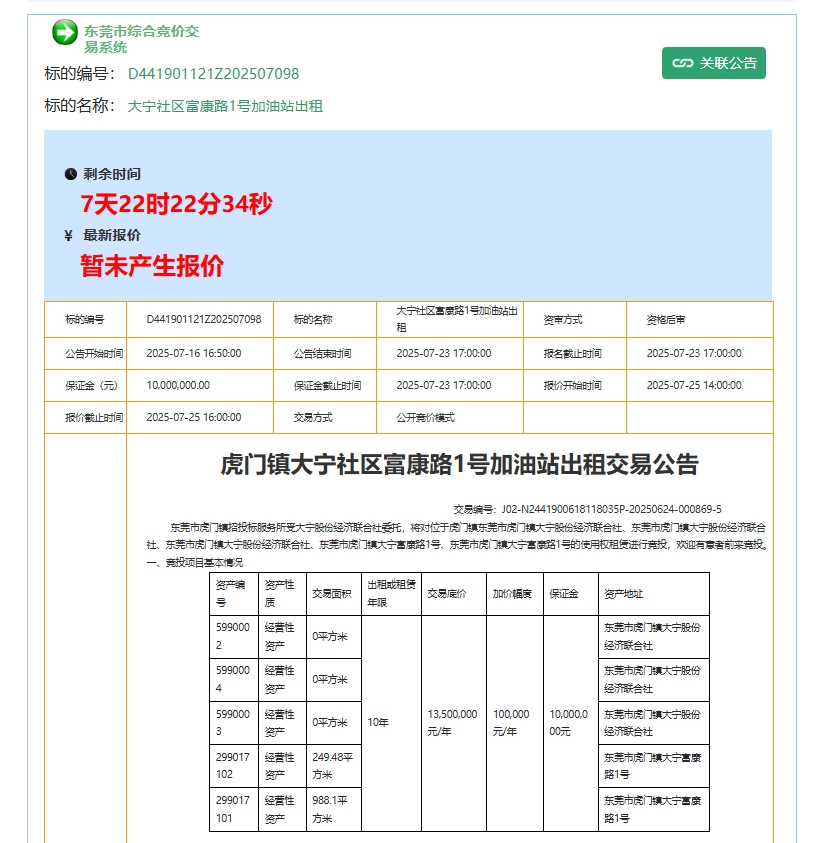Viewport: 826px width, 843px height.
Task: Click the 一、竞投项目基本情况 section heading
Action: [195, 562]
